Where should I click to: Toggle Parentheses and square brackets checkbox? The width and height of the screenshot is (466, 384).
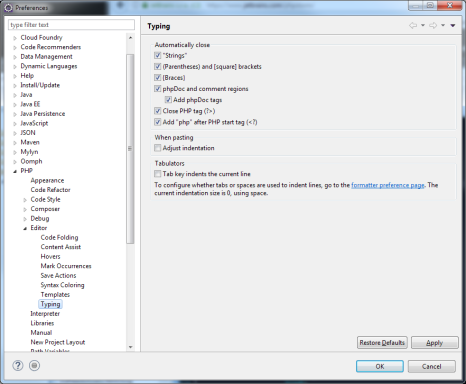(158, 66)
